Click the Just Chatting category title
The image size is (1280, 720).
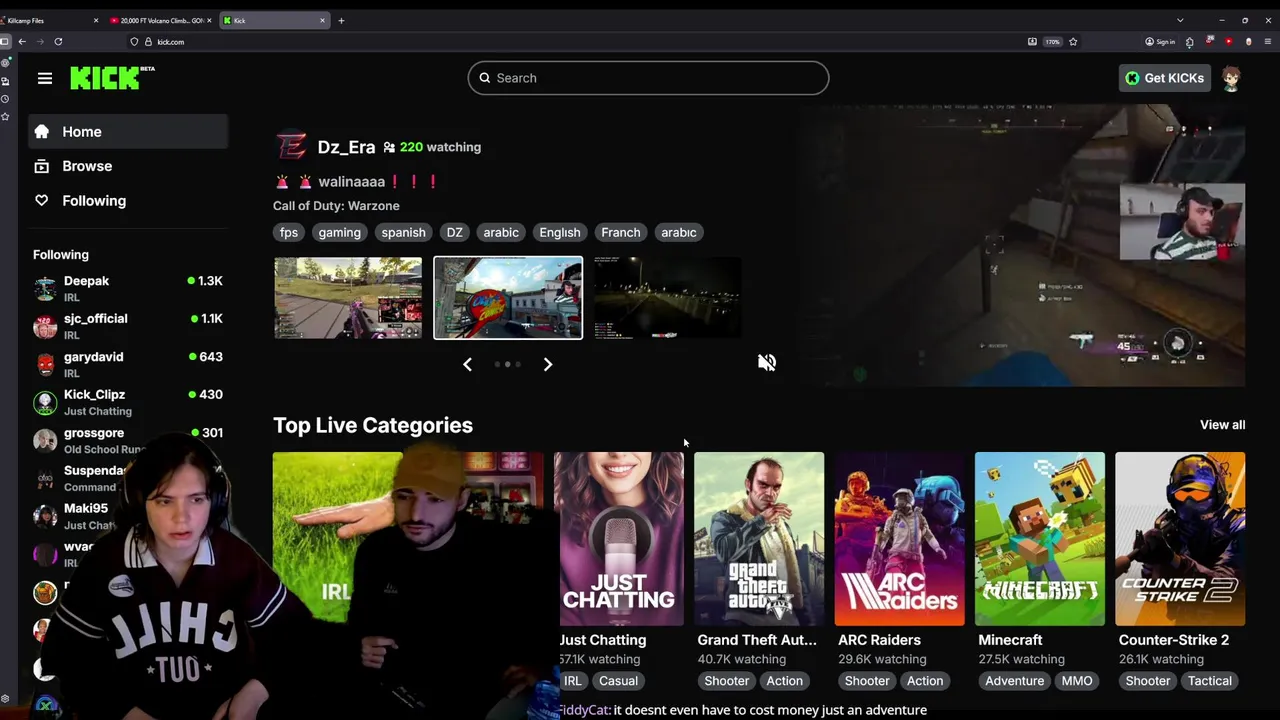coord(603,640)
